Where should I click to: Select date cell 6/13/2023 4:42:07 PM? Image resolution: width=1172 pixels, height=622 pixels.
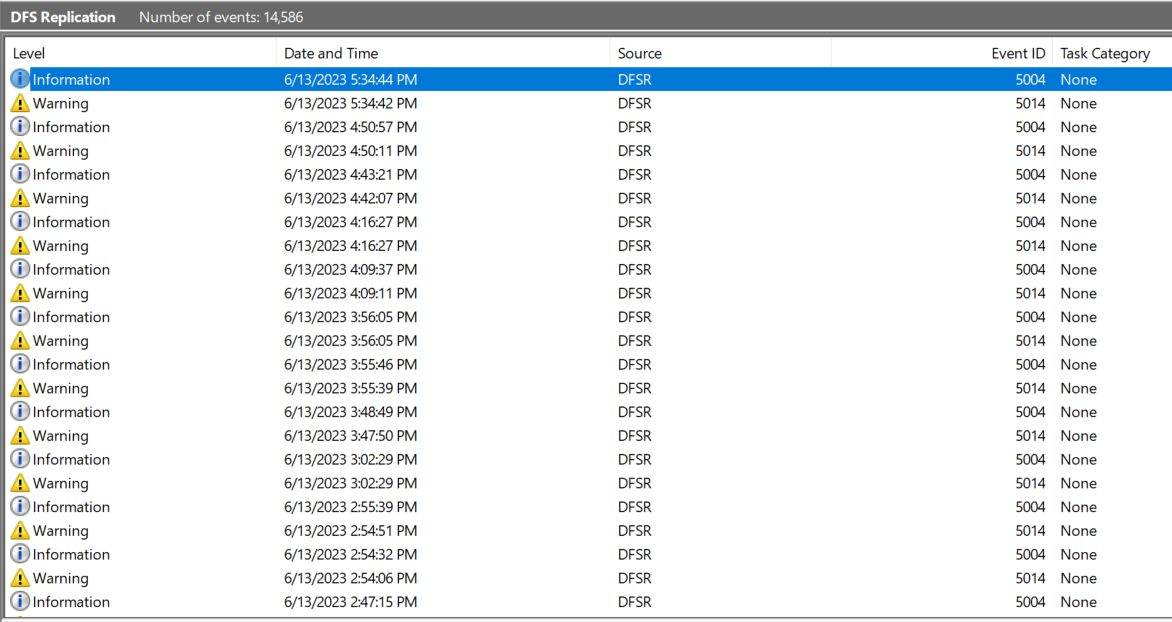pos(351,198)
